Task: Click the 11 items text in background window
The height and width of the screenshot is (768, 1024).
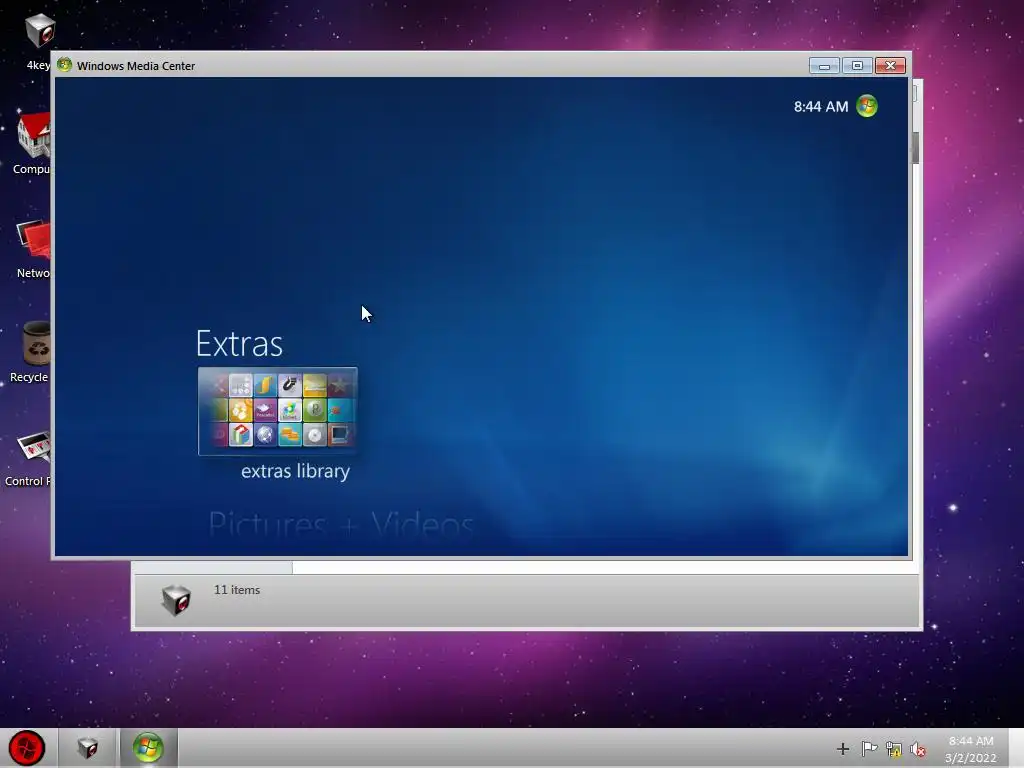Action: pyautogui.click(x=237, y=590)
